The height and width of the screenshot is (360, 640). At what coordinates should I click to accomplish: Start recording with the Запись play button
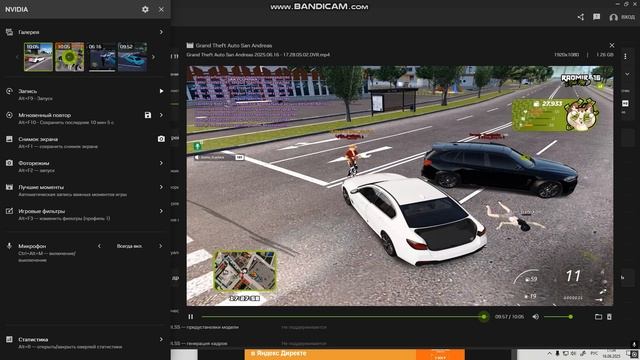(161, 91)
